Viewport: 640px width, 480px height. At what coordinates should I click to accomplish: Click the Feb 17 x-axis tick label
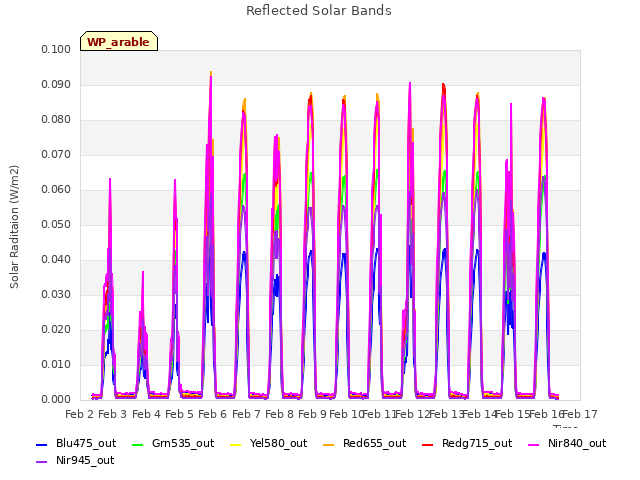[x=580, y=414]
